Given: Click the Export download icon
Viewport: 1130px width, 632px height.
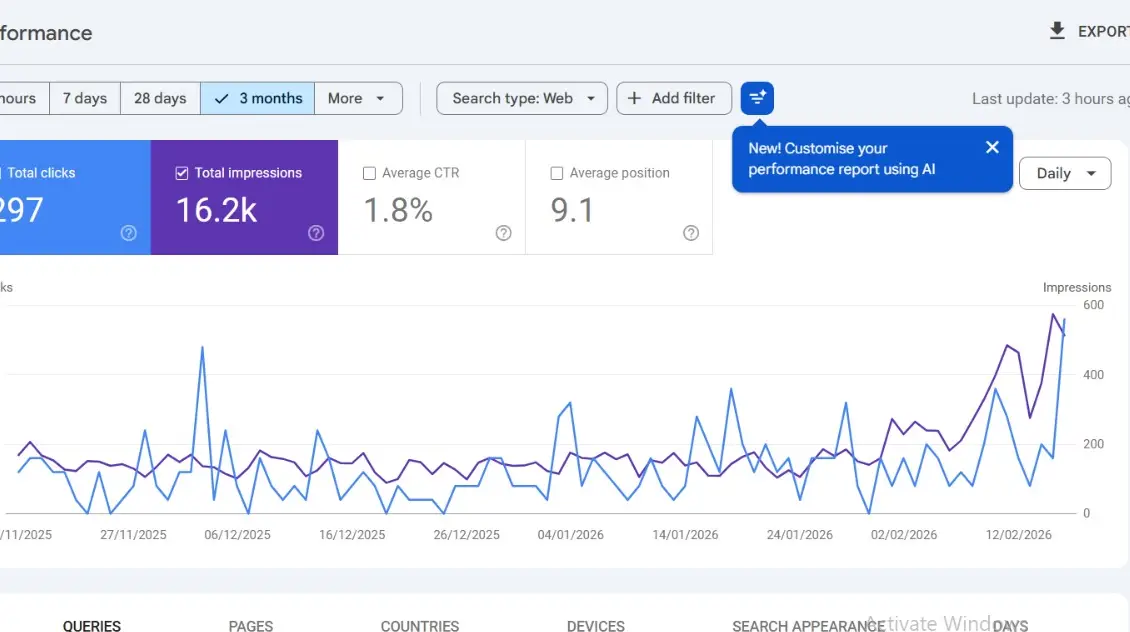Looking at the screenshot, I should tap(1056, 31).
